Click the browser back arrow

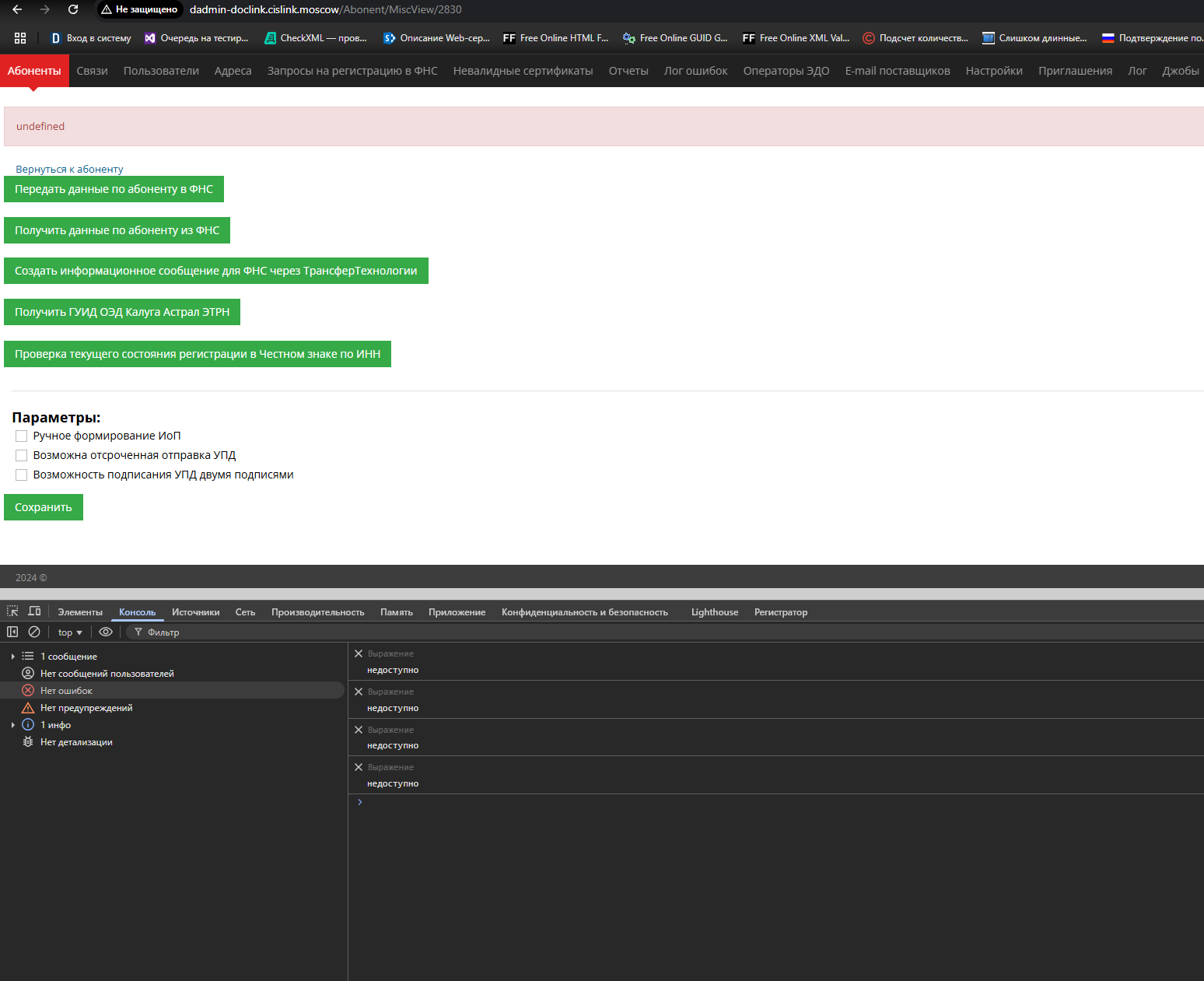click(x=17, y=9)
